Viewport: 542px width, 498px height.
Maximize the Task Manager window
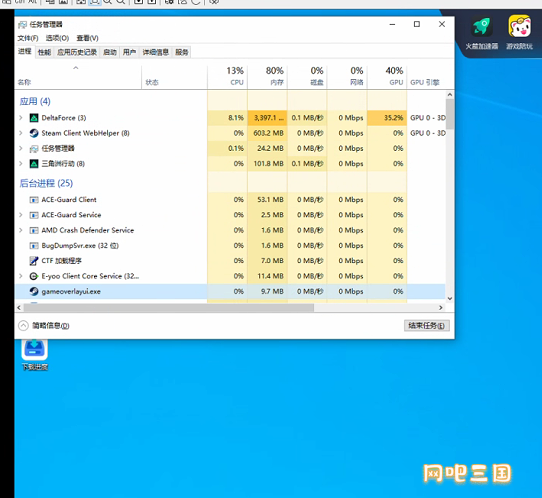417,24
